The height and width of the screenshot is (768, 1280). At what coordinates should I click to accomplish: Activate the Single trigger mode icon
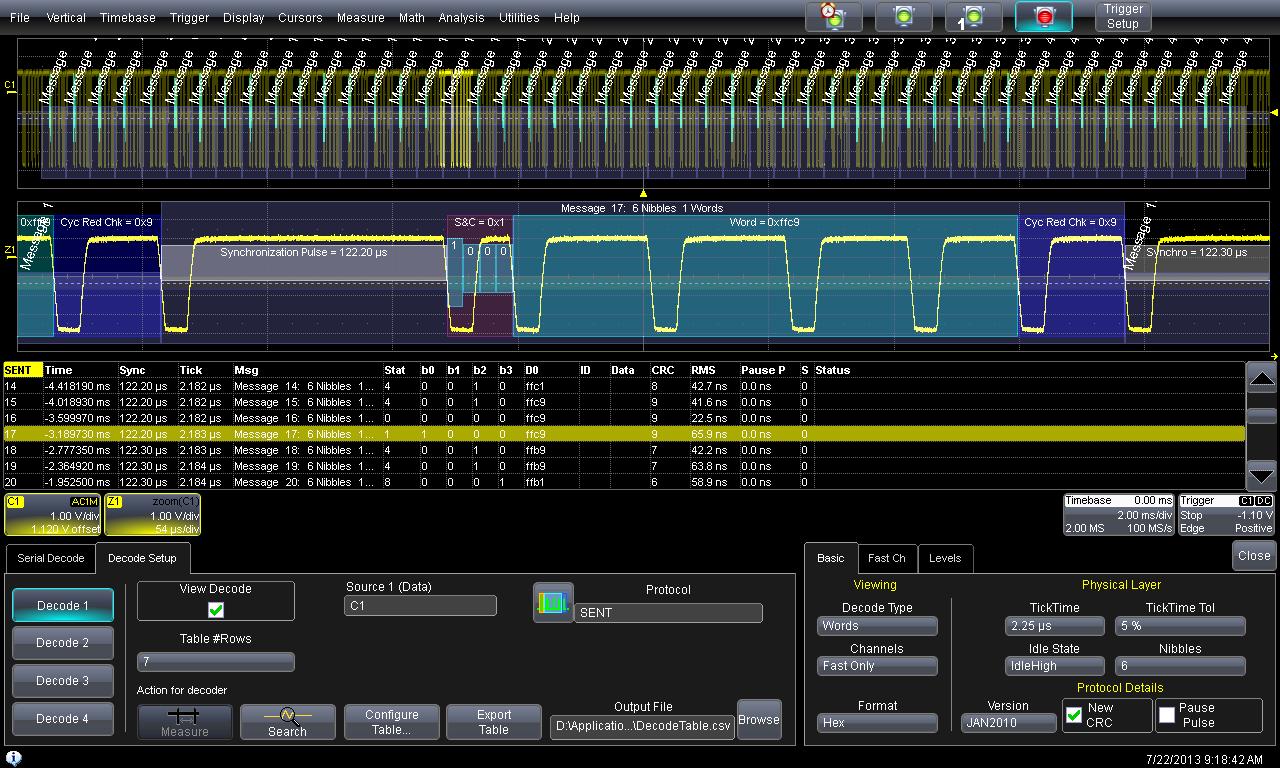coord(973,17)
